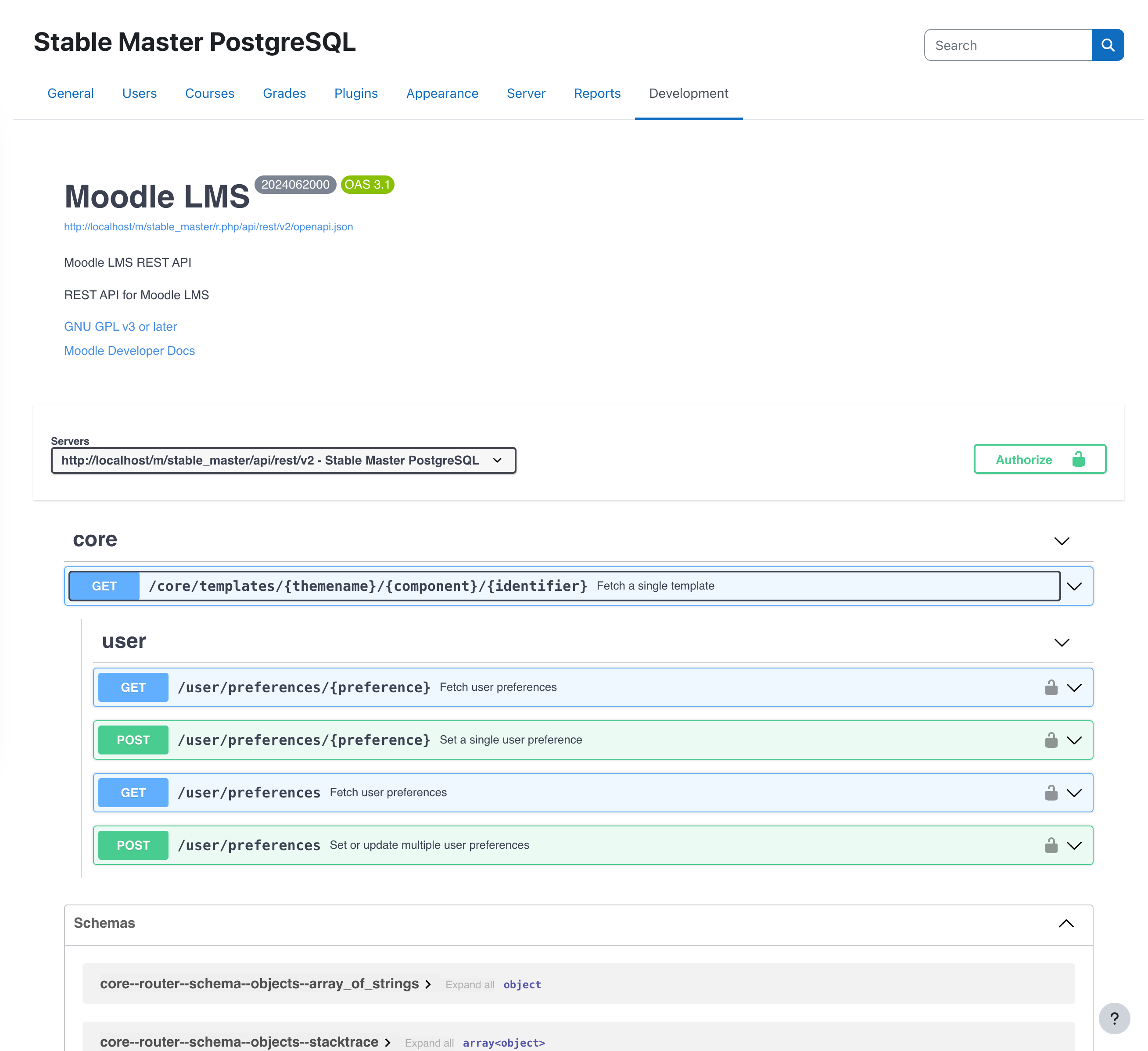Click the Stable Master PostgreSQL site title
The height and width of the screenshot is (1051, 1148).
click(x=195, y=42)
